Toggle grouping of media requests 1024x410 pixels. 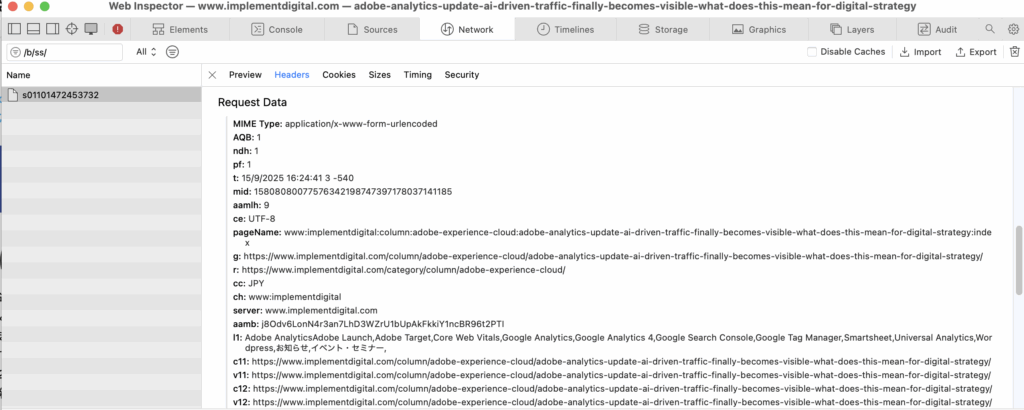(172, 52)
